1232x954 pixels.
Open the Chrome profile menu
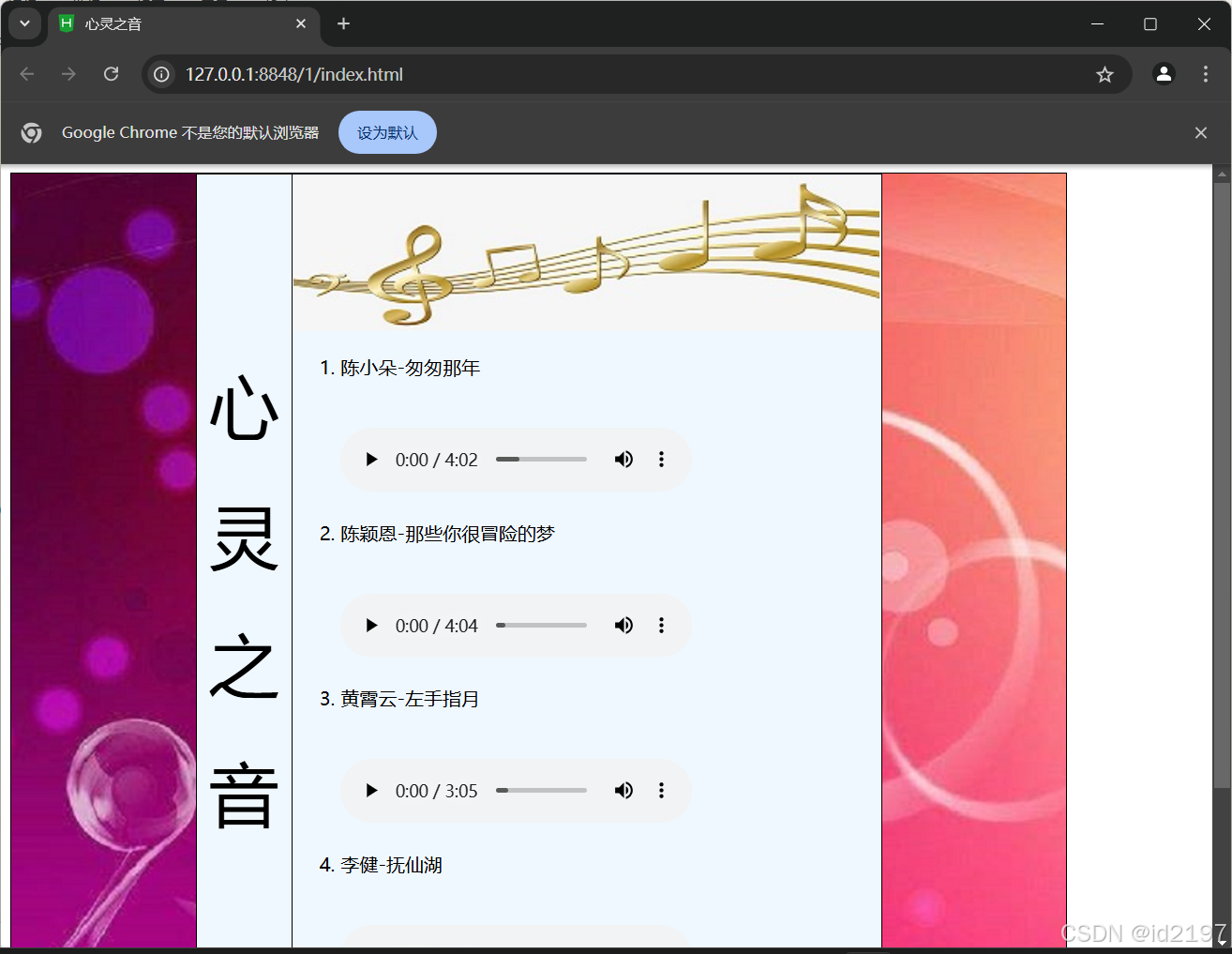click(x=1164, y=74)
